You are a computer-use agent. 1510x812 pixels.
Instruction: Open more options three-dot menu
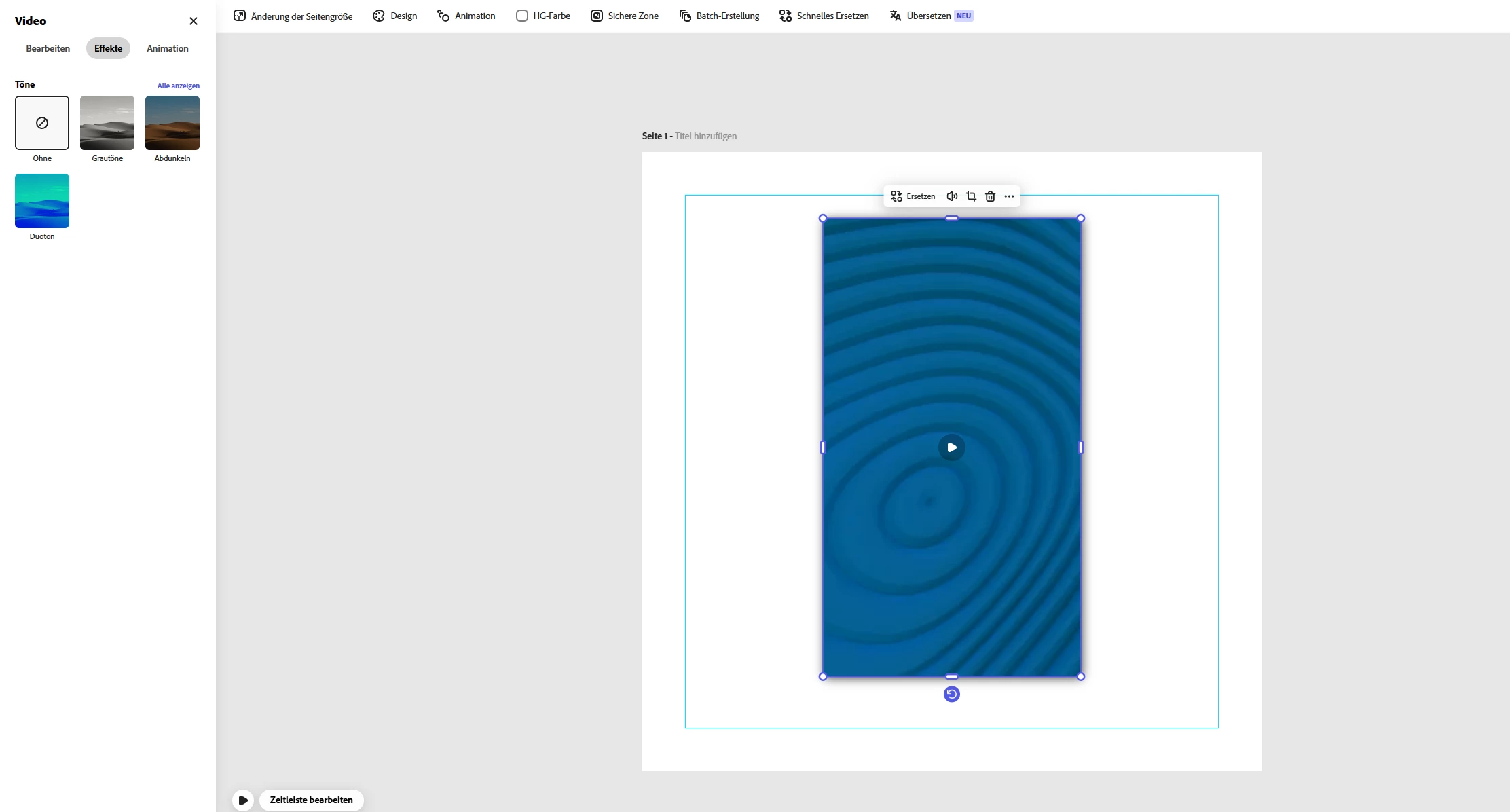point(1009,196)
